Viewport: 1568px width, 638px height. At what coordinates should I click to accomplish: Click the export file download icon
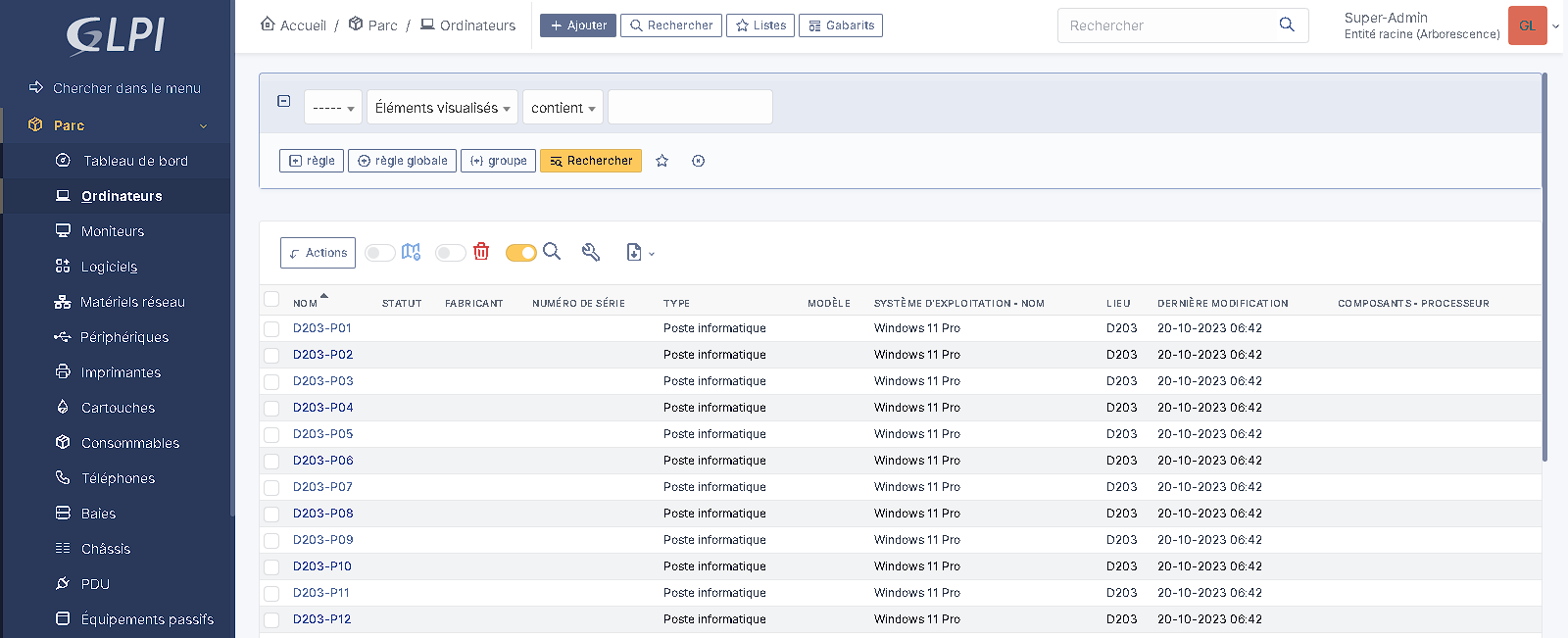coord(634,253)
